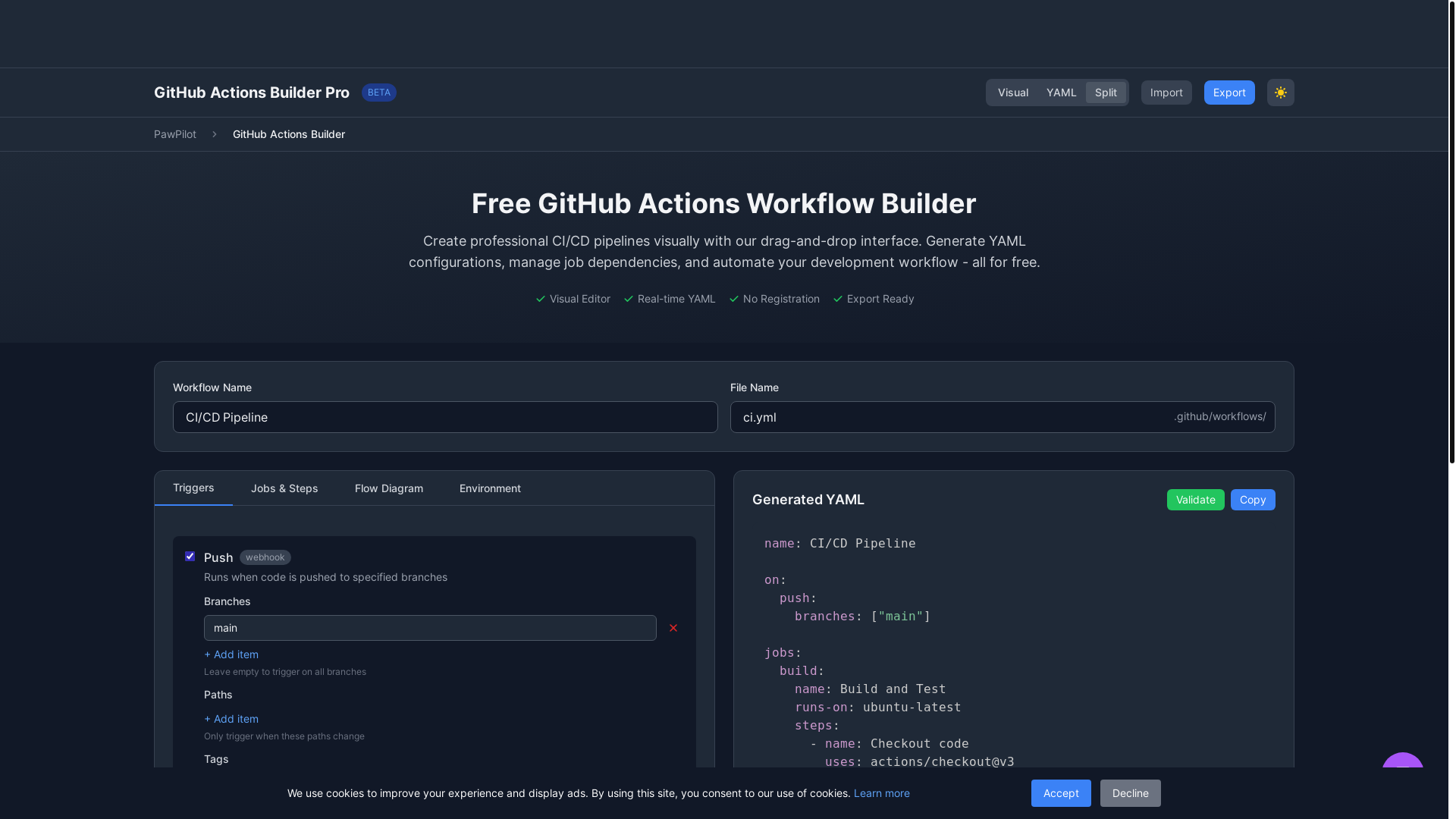This screenshot has width=1456, height=819.
Task: Click the Generated YAML heading
Action: coord(808,500)
